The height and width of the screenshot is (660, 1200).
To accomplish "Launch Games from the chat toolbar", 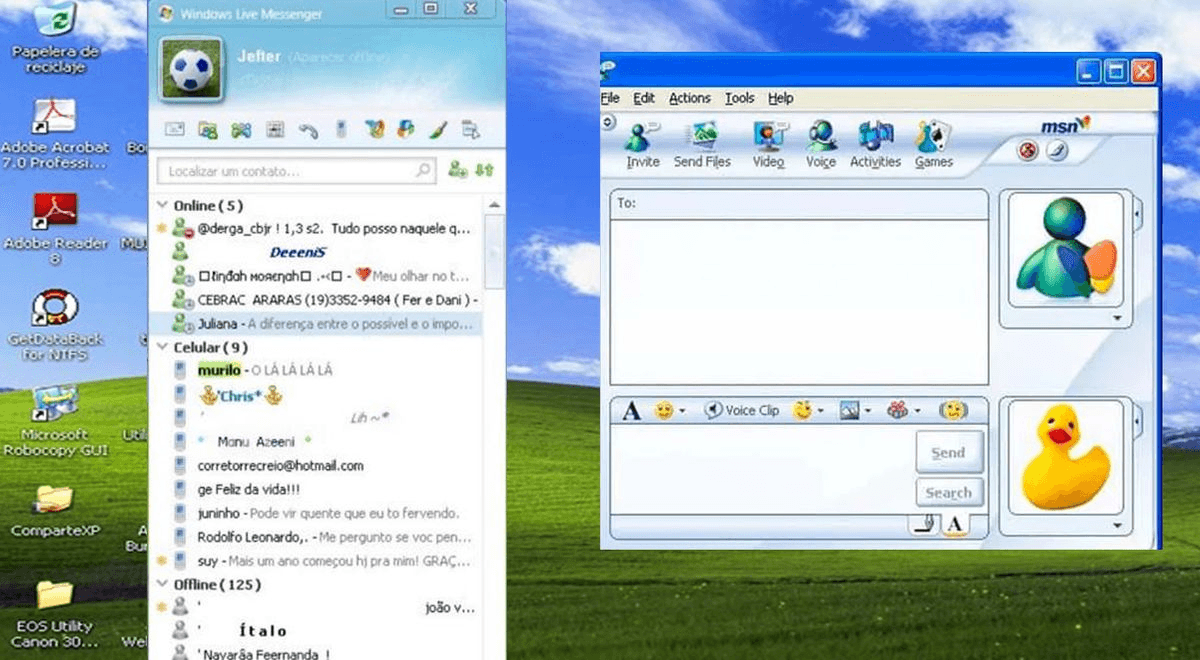I will click(933, 144).
